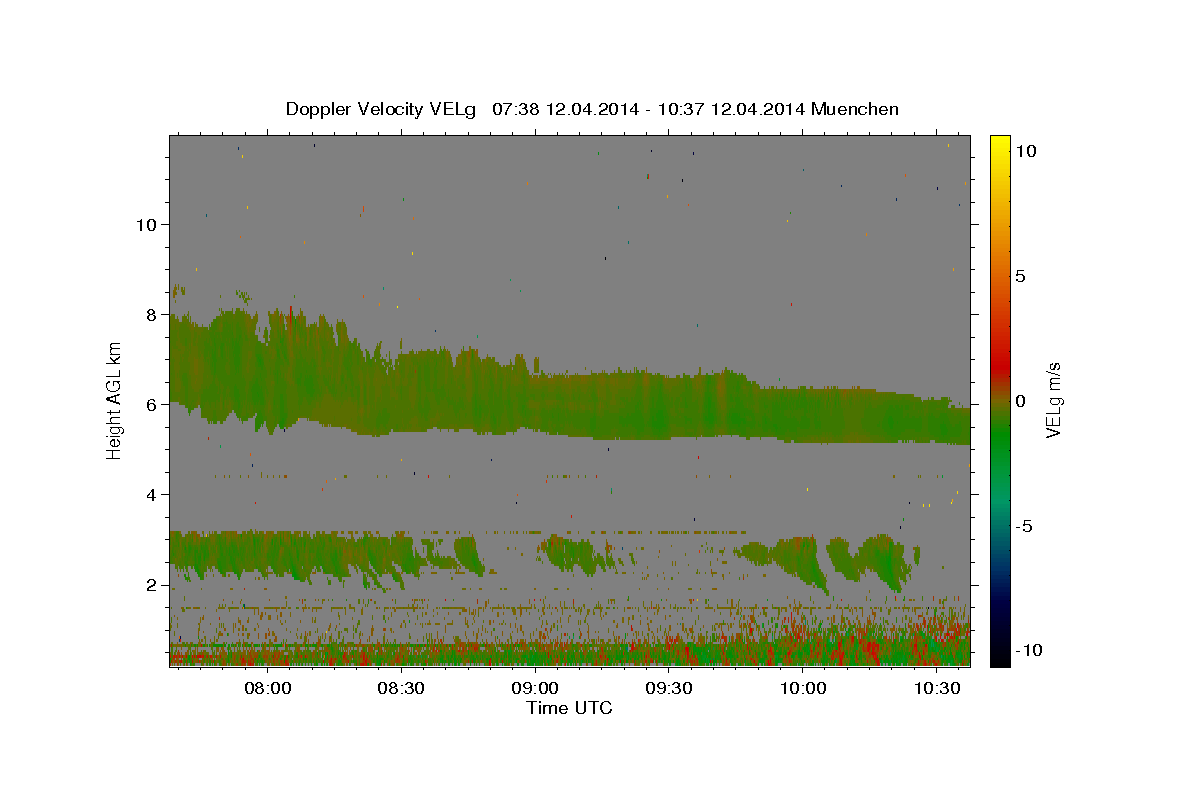The height and width of the screenshot is (800, 1200).
Task: Click the colorbar tick label 0
Action: click(1020, 401)
